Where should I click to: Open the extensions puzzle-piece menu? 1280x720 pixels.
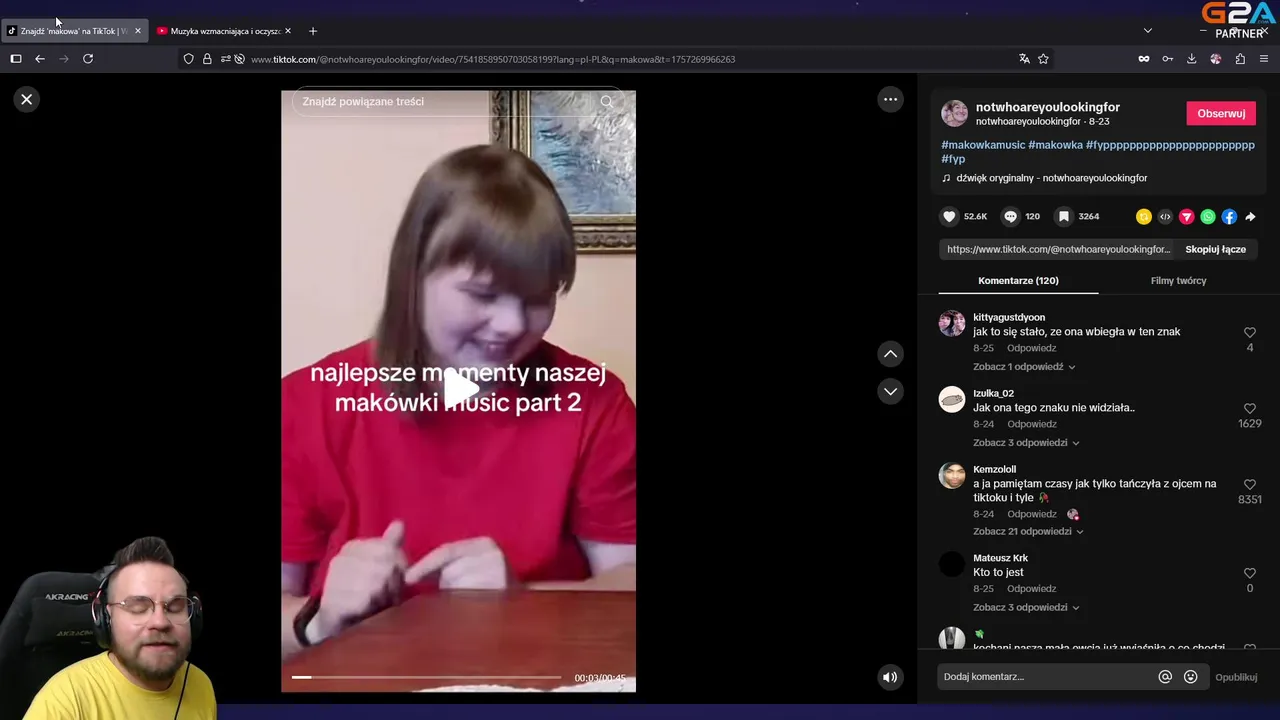[1240, 59]
